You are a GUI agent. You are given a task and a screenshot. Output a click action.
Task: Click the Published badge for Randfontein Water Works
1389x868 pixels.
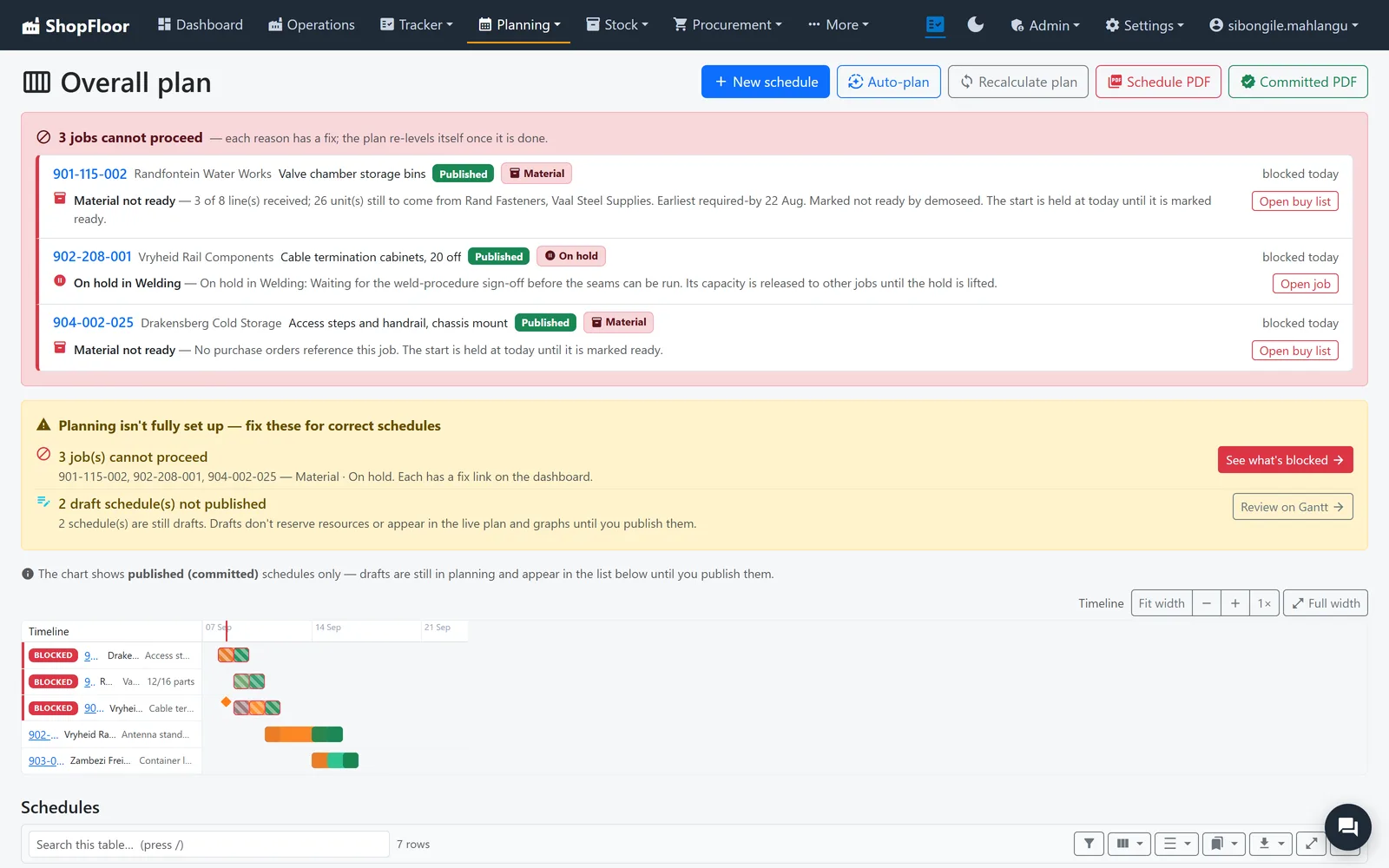pyautogui.click(x=463, y=174)
